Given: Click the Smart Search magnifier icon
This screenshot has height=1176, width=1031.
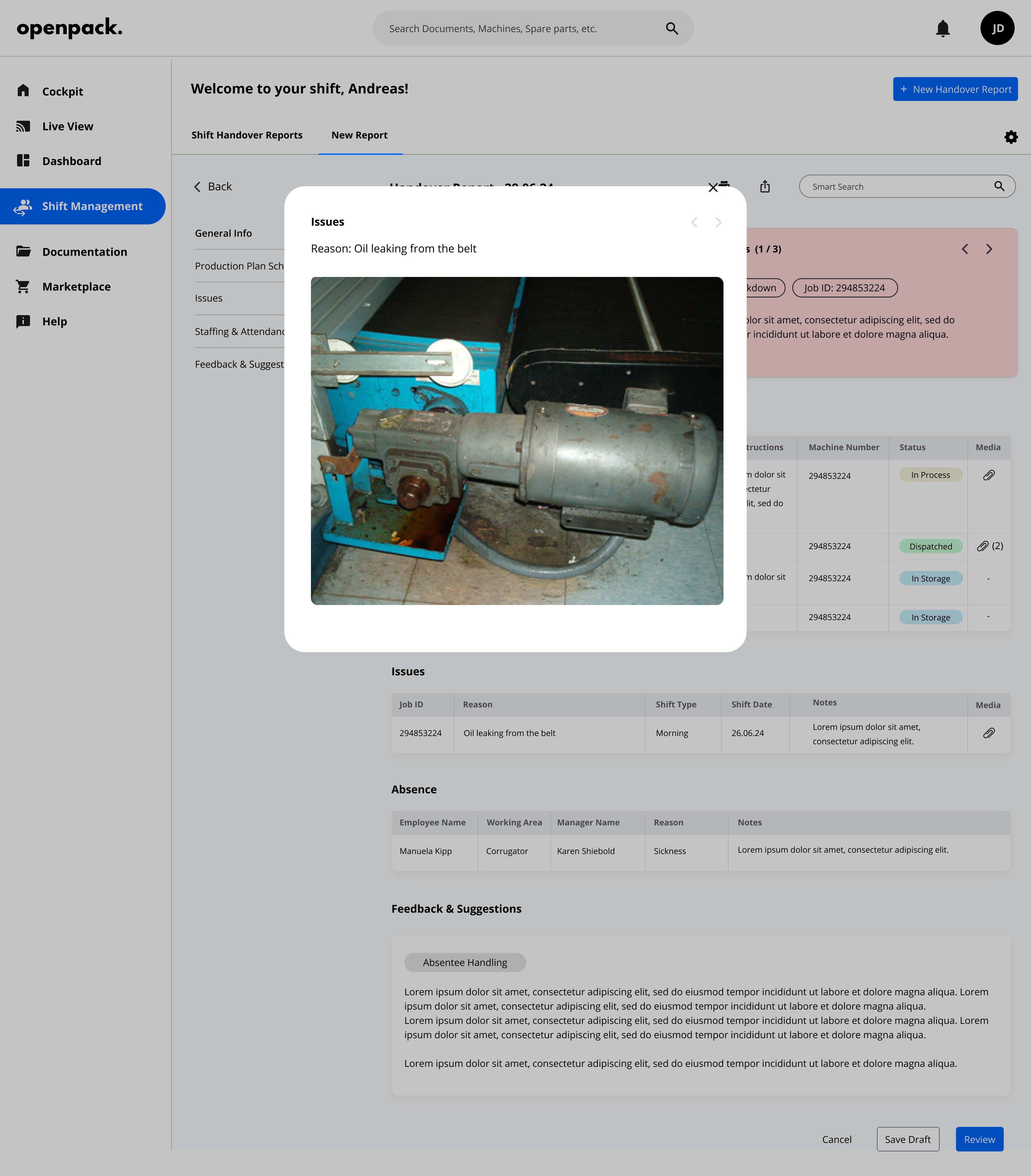Looking at the screenshot, I should pyautogui.click(x=999, y=186).
